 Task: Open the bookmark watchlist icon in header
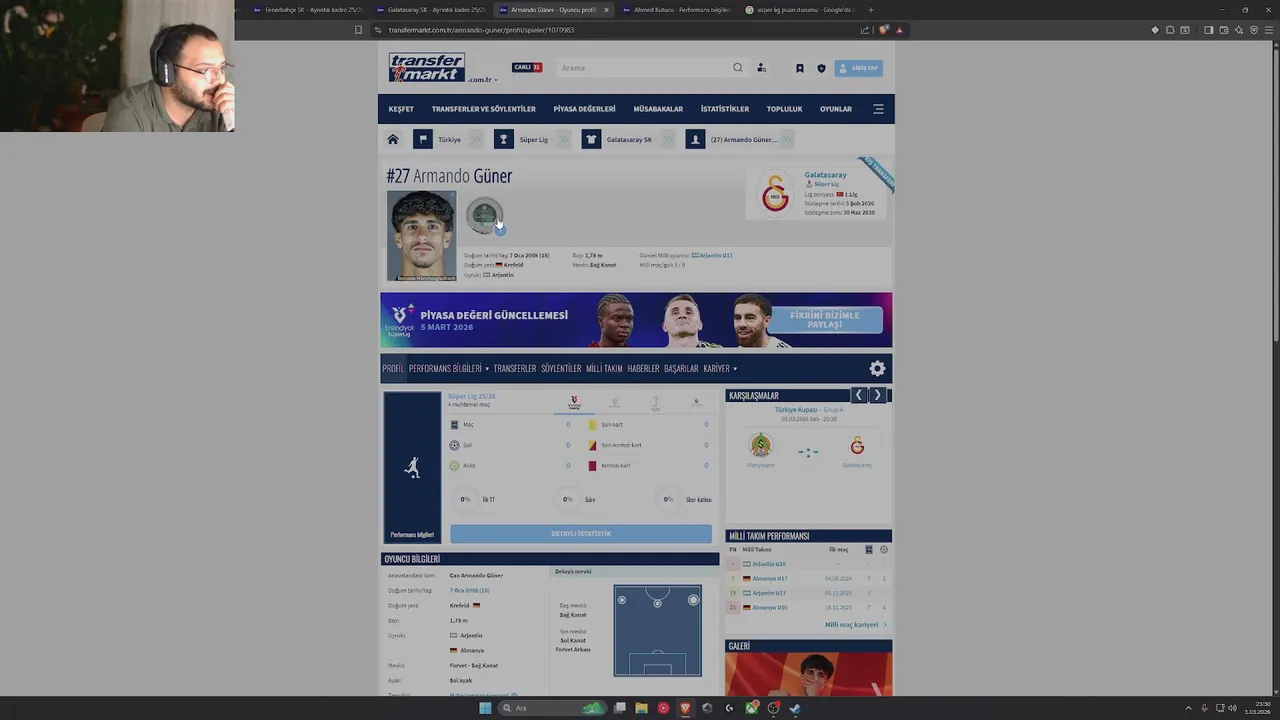[x=799, y=68]
